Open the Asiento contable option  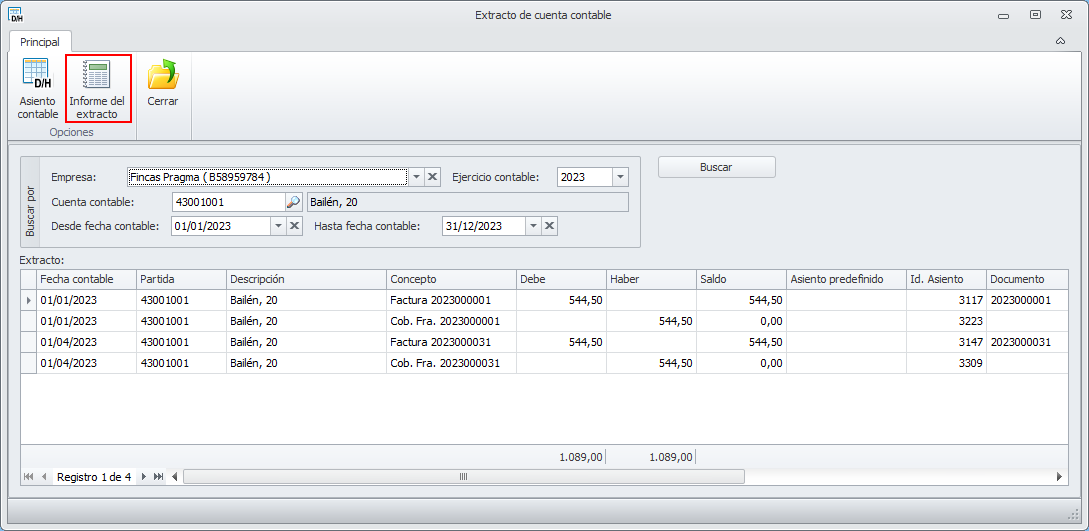(38, 89)
